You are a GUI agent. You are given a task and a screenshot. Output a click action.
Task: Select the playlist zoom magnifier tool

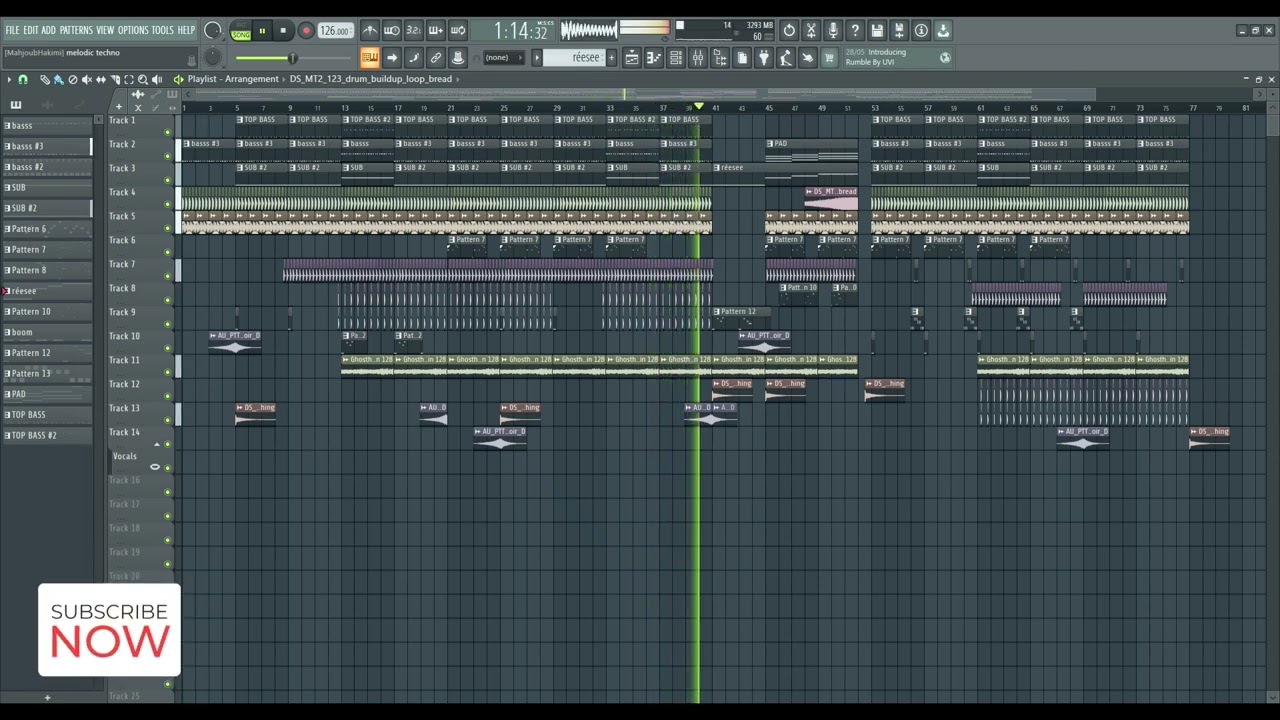[x=143, y=79]
